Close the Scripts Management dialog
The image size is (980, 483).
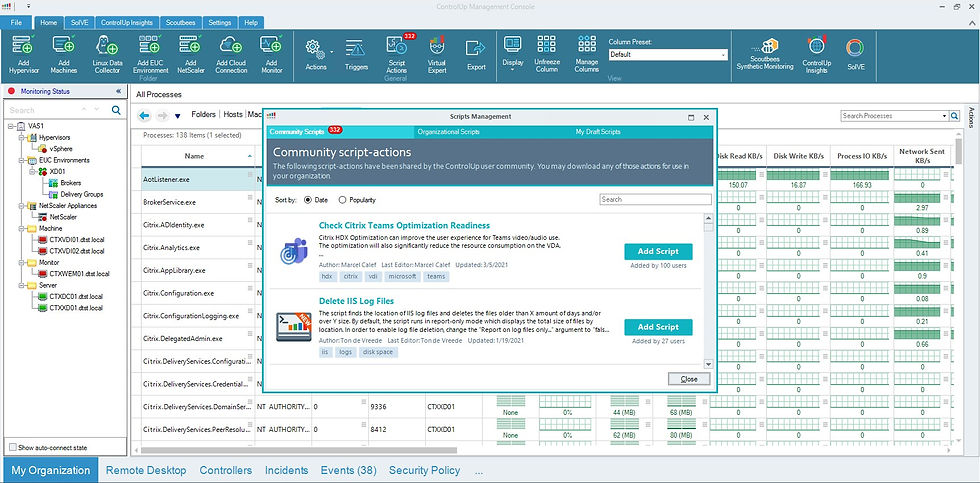pos(689,379)
